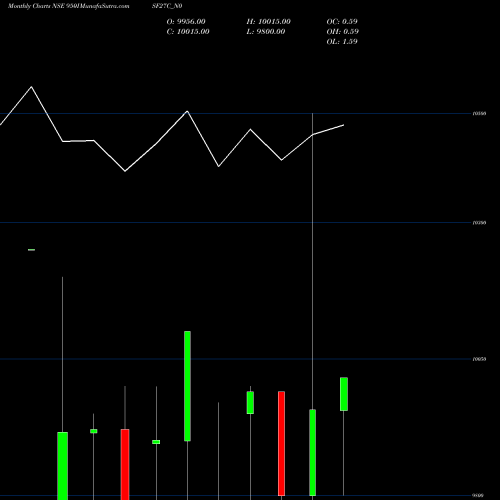Click the 'SF27C_N0' symbol label

click(167, 6)
